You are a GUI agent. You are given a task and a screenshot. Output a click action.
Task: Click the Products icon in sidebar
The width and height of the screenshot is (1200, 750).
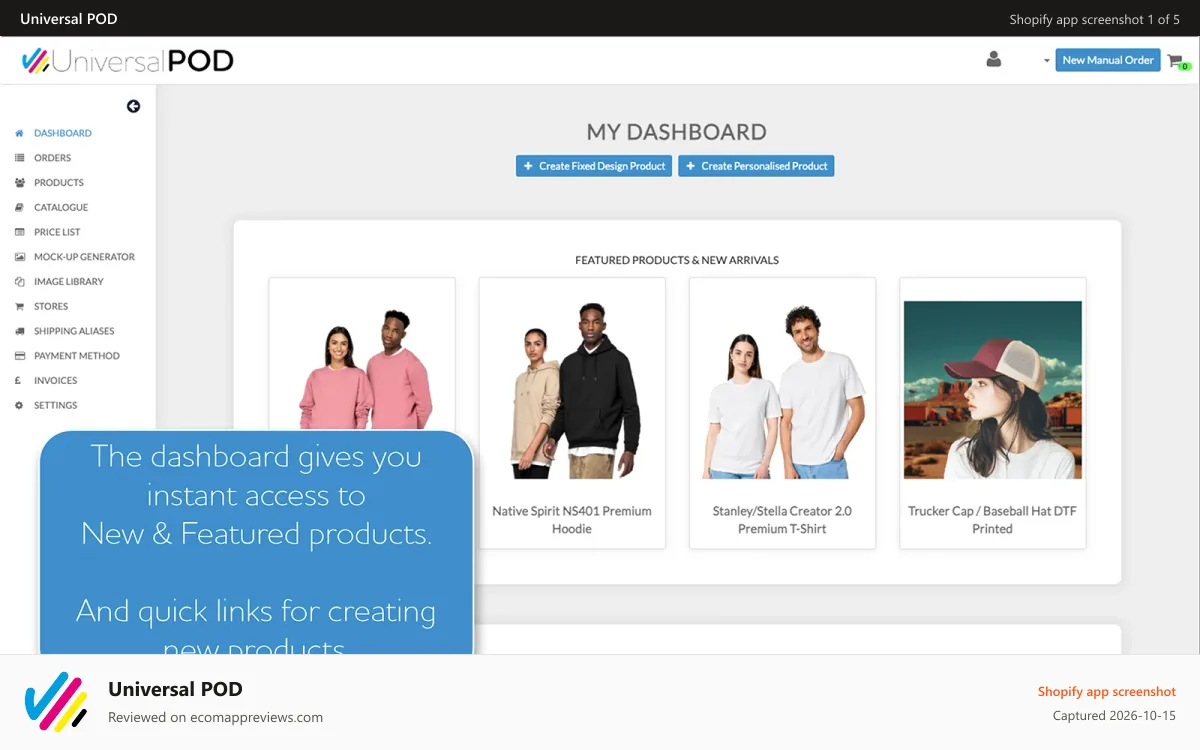coord(19,183)
